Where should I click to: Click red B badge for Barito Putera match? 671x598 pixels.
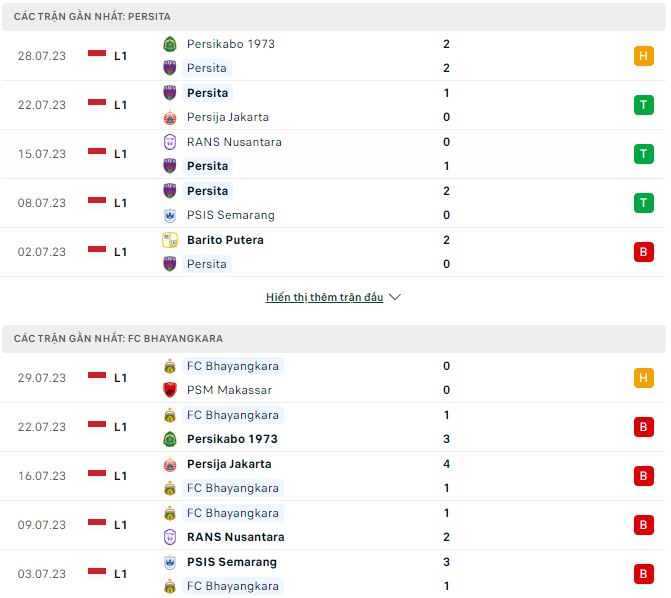pos(643,252)
